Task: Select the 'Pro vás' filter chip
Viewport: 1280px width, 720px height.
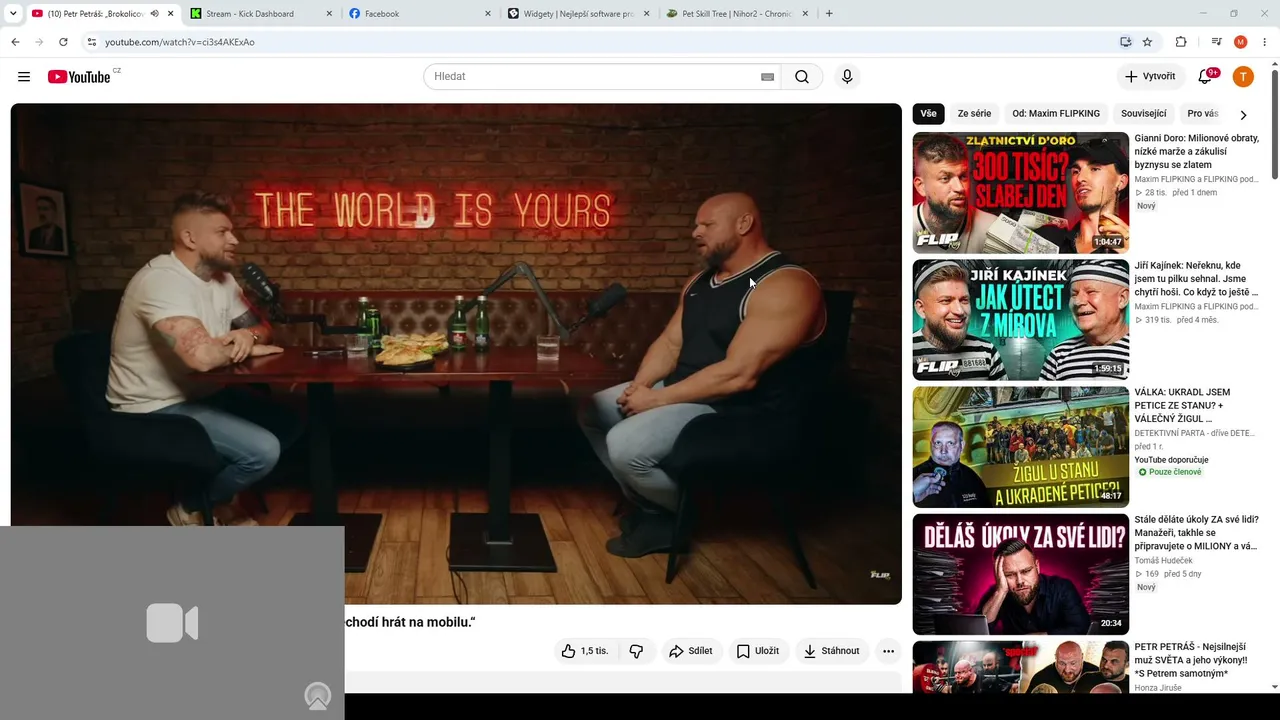Action: (x=1202, y=114)
